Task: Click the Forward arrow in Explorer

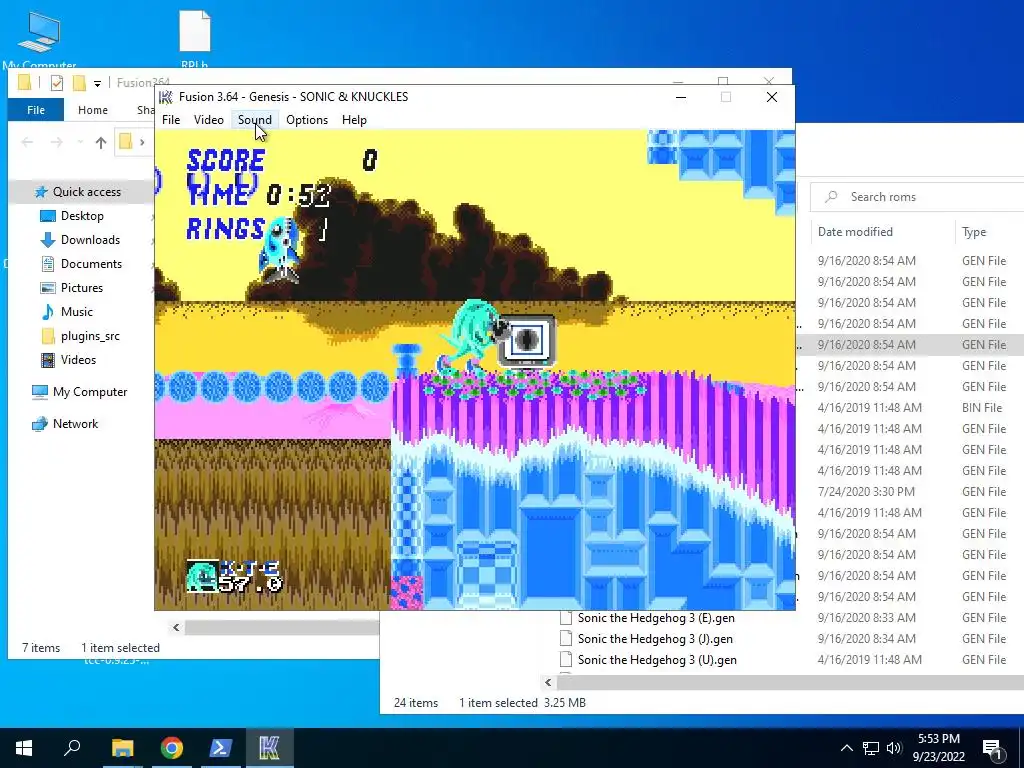Action: [x=57, y=142]
